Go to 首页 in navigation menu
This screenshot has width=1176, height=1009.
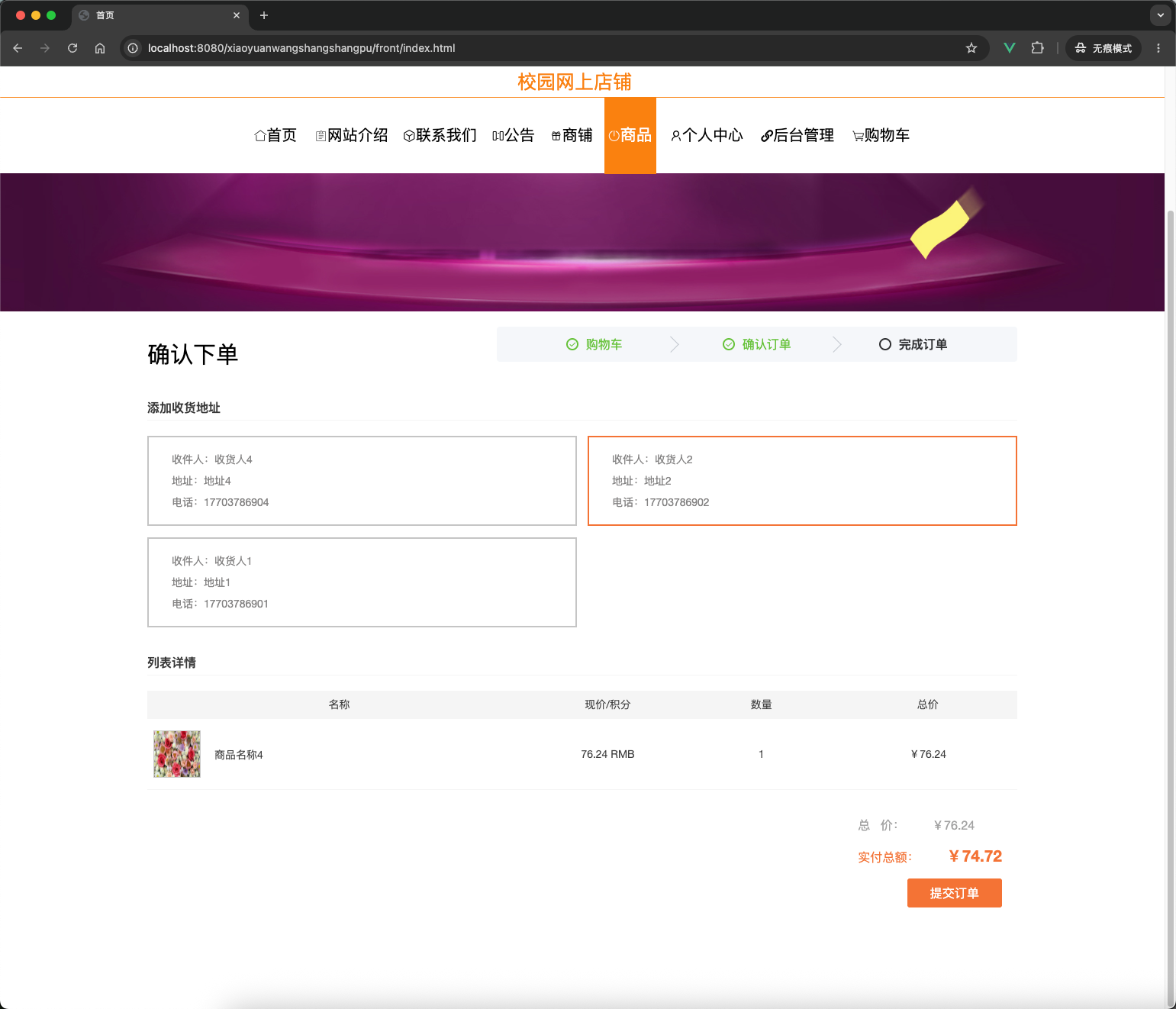coord(275,135)
